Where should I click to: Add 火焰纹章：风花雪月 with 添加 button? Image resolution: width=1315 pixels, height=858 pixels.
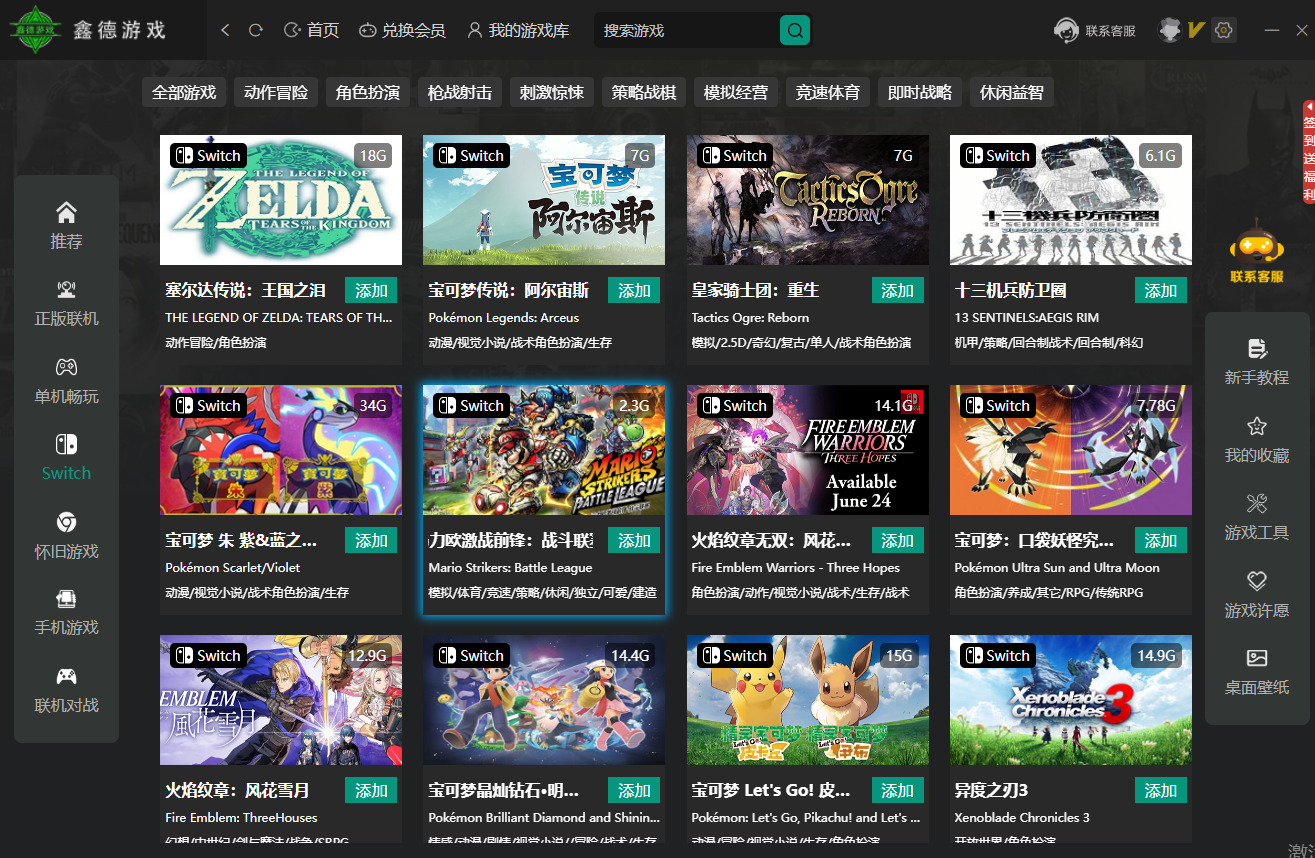371,791
